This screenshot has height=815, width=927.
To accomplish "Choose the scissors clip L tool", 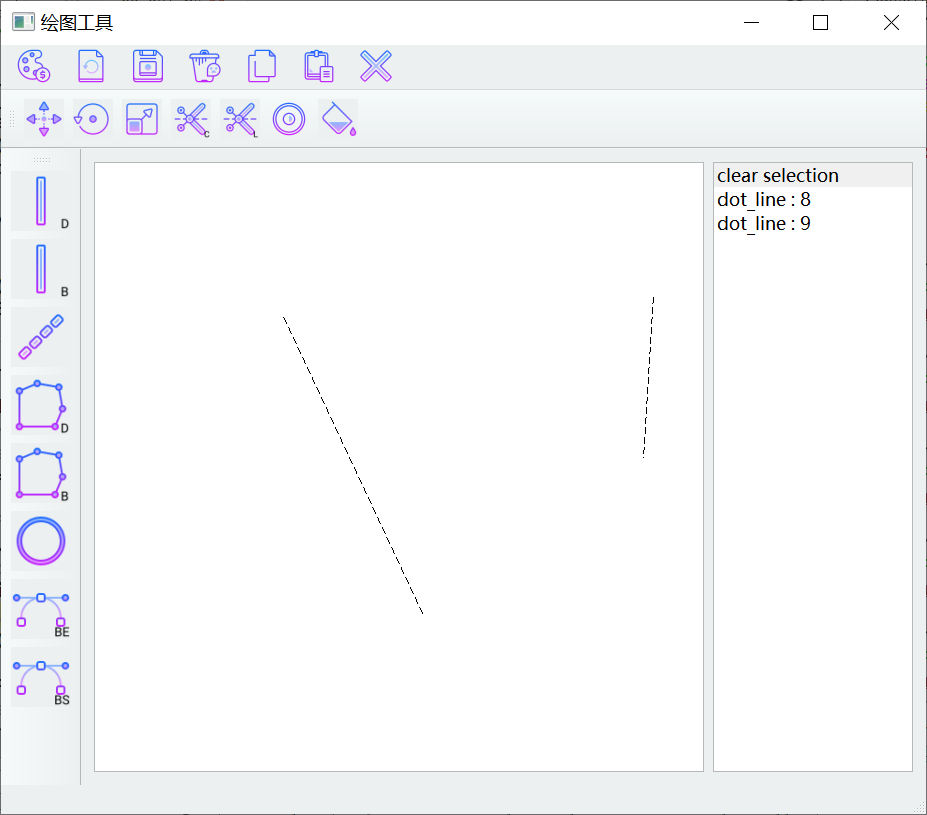I will (x=240, y=119).
